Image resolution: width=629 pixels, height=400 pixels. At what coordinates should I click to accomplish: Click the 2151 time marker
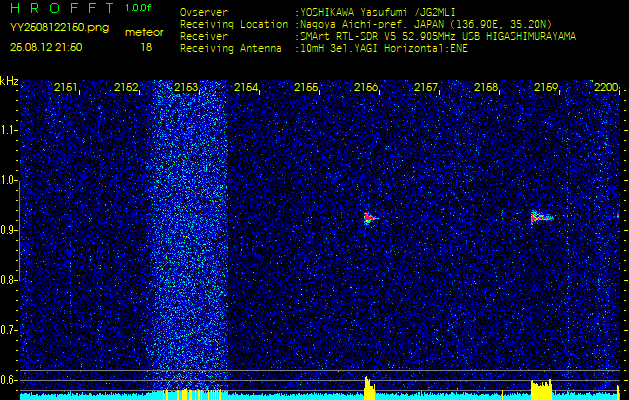pyautogui.click(x=65, y=87)
